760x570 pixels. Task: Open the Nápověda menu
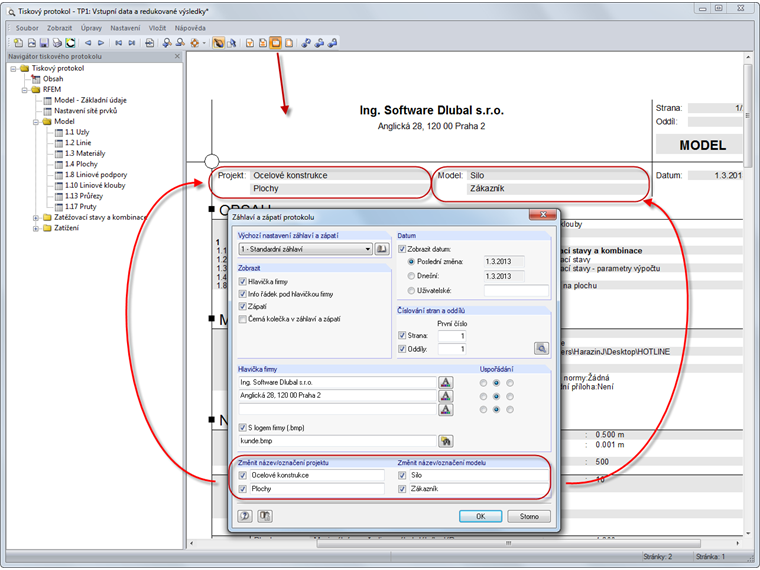190,28
